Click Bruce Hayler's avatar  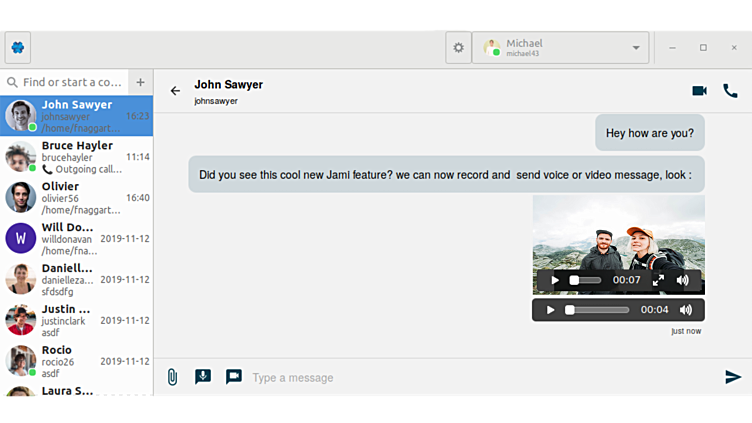coord(21,157)
